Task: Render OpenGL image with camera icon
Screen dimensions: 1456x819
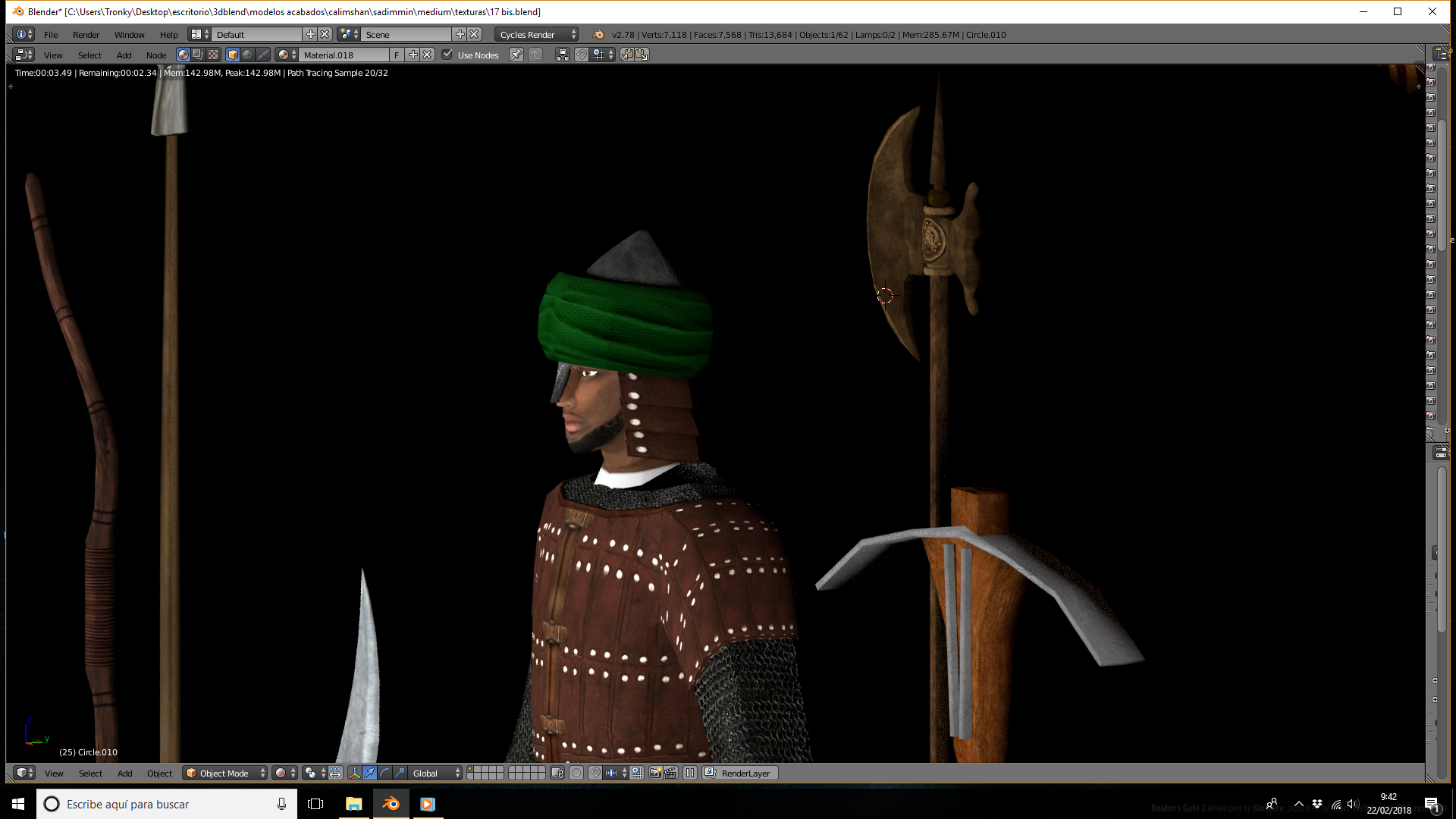Action: [x=656, y=773]
